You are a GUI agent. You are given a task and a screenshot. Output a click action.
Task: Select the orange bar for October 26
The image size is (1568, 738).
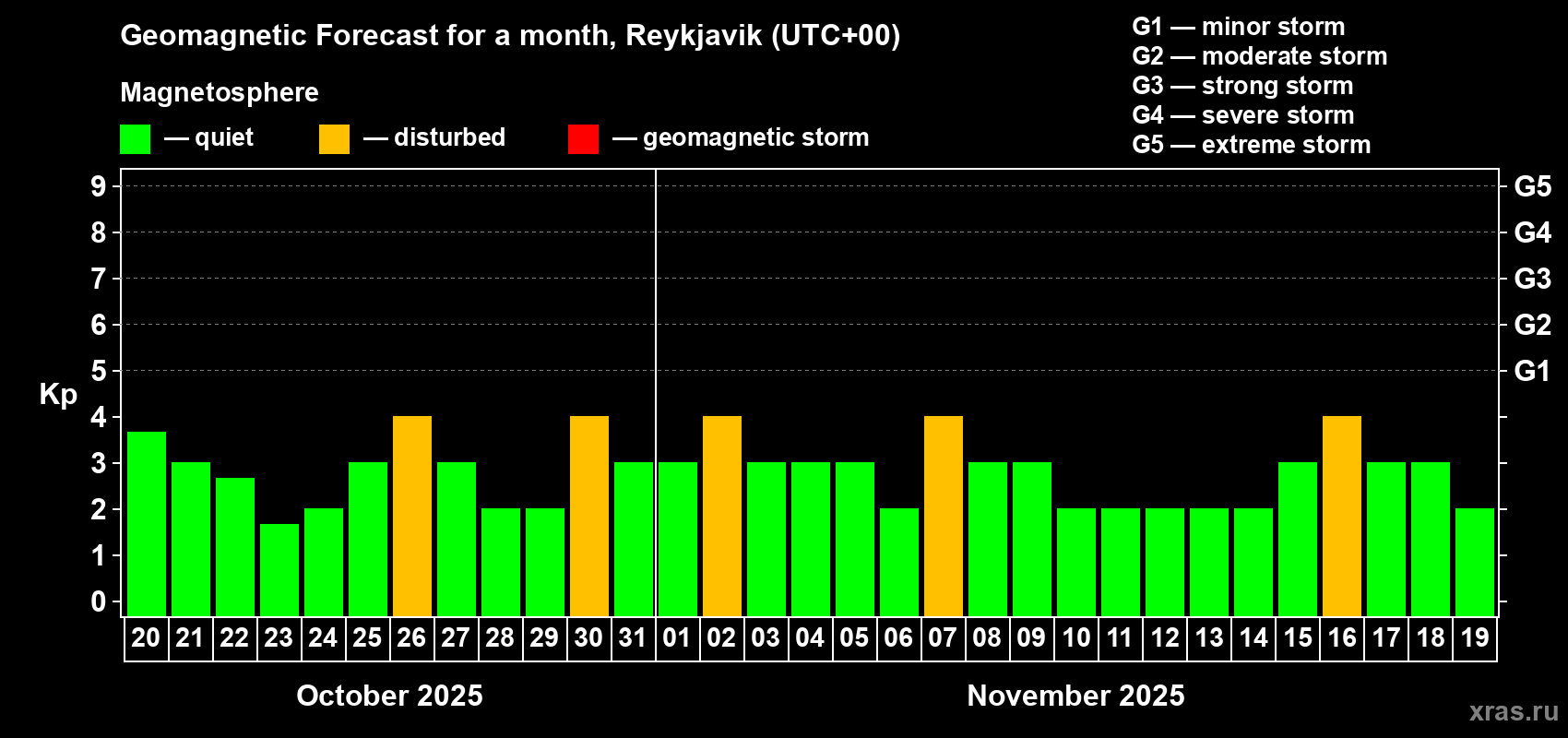click(412, 517)
